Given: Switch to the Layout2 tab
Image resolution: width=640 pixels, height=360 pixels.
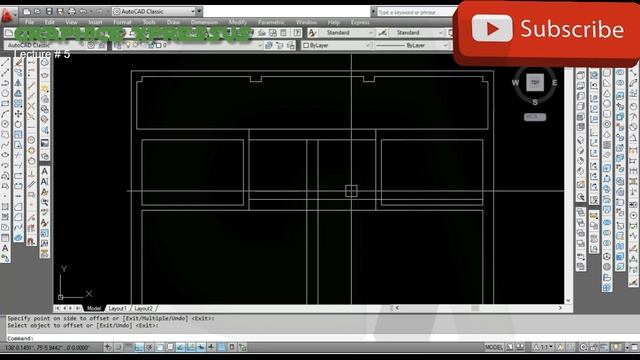Looking at the screenshot, I should tap(144, 309).
